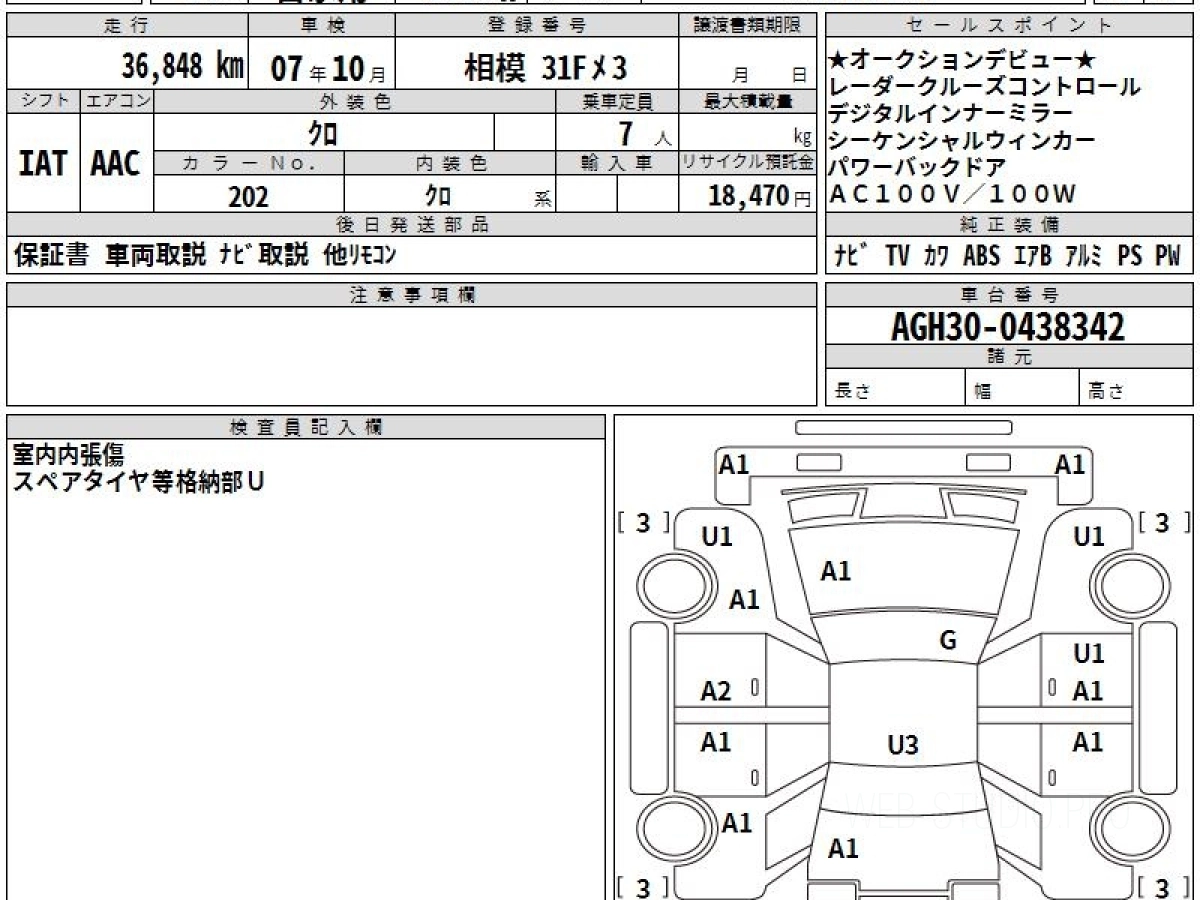Click the 検査員記入欄 header
This screenshot has height=900, width=1200.
pos(306,426)
